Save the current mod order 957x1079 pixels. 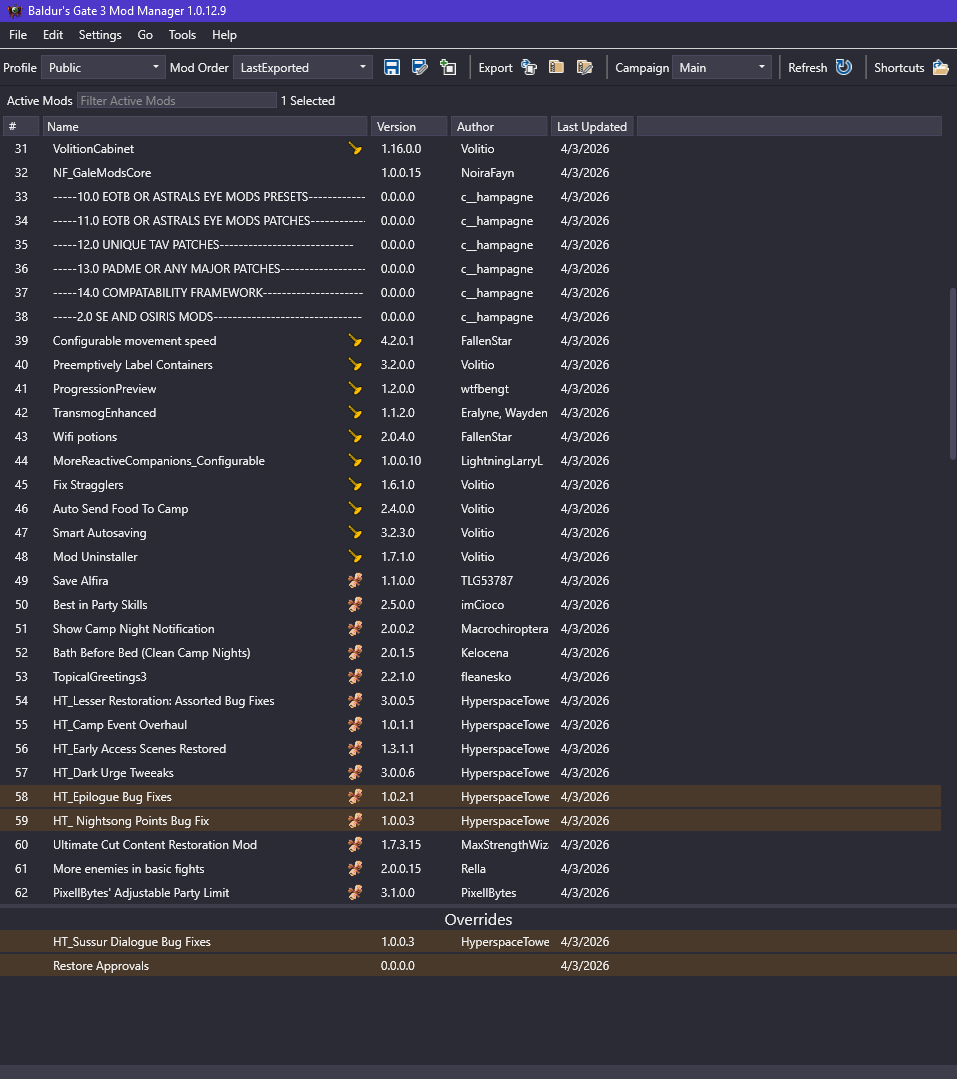(391, 67)
